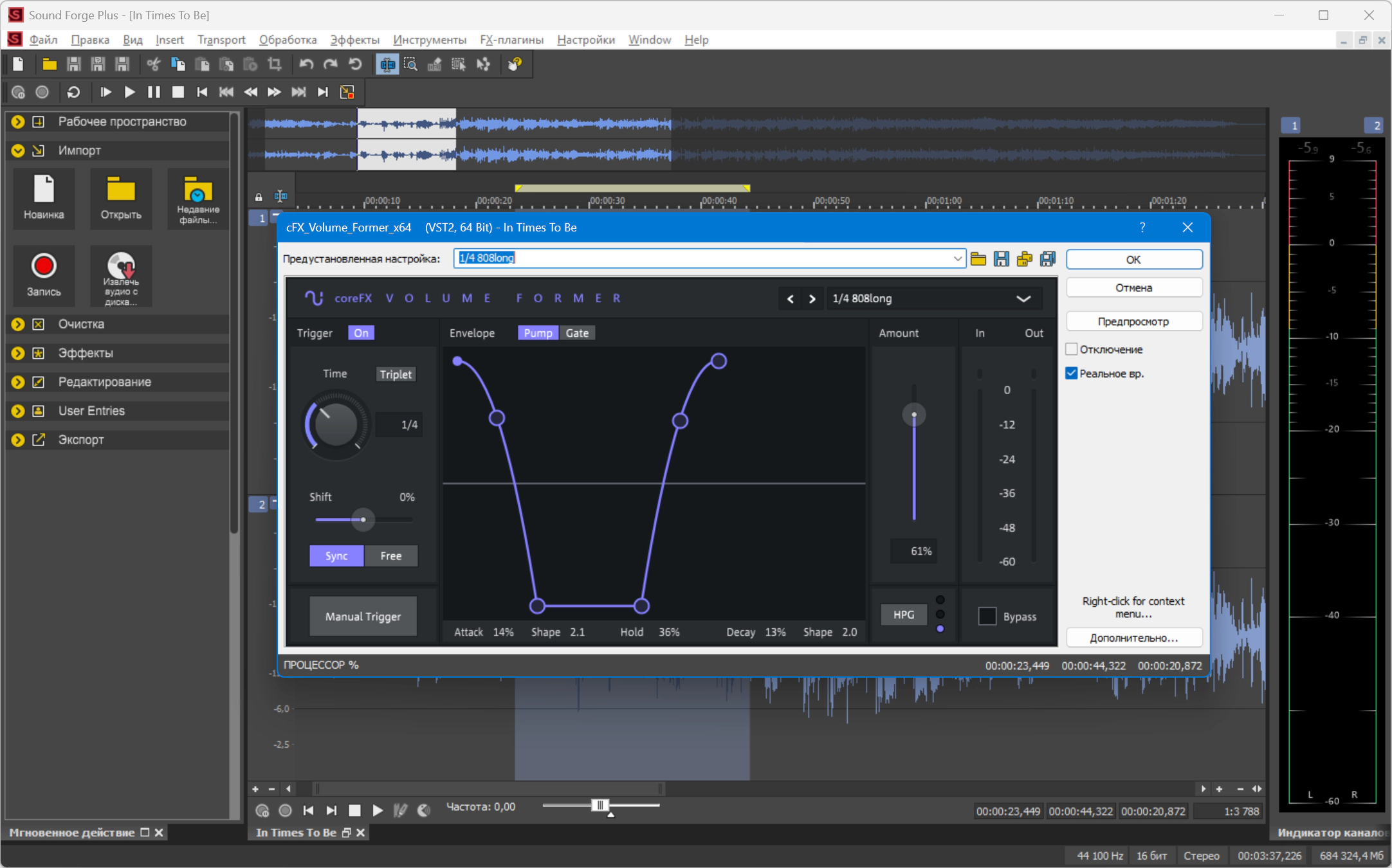
Task: Collapse the Импорт section
Action: pyautogui.click(x=18, y=150)
